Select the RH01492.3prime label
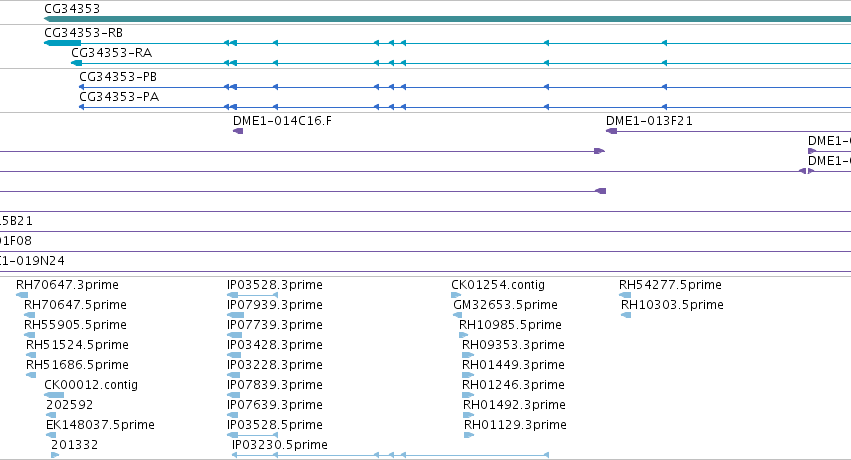851x460 pixels. point(514,405)
